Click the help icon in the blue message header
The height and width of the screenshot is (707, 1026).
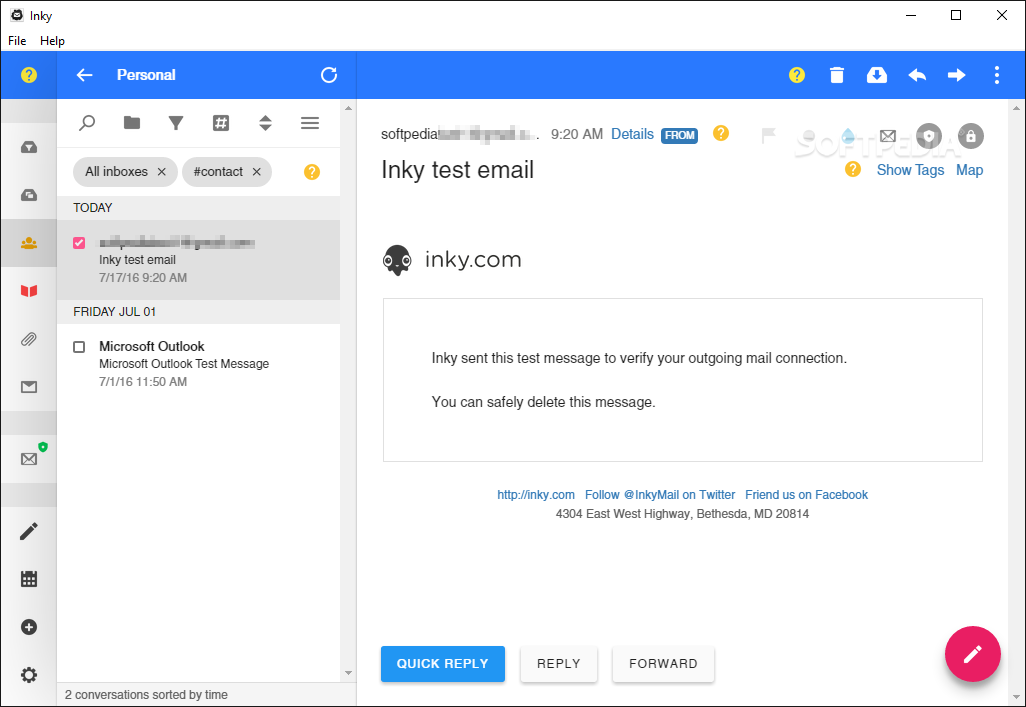pyautogui.click(x=797, y=75)
